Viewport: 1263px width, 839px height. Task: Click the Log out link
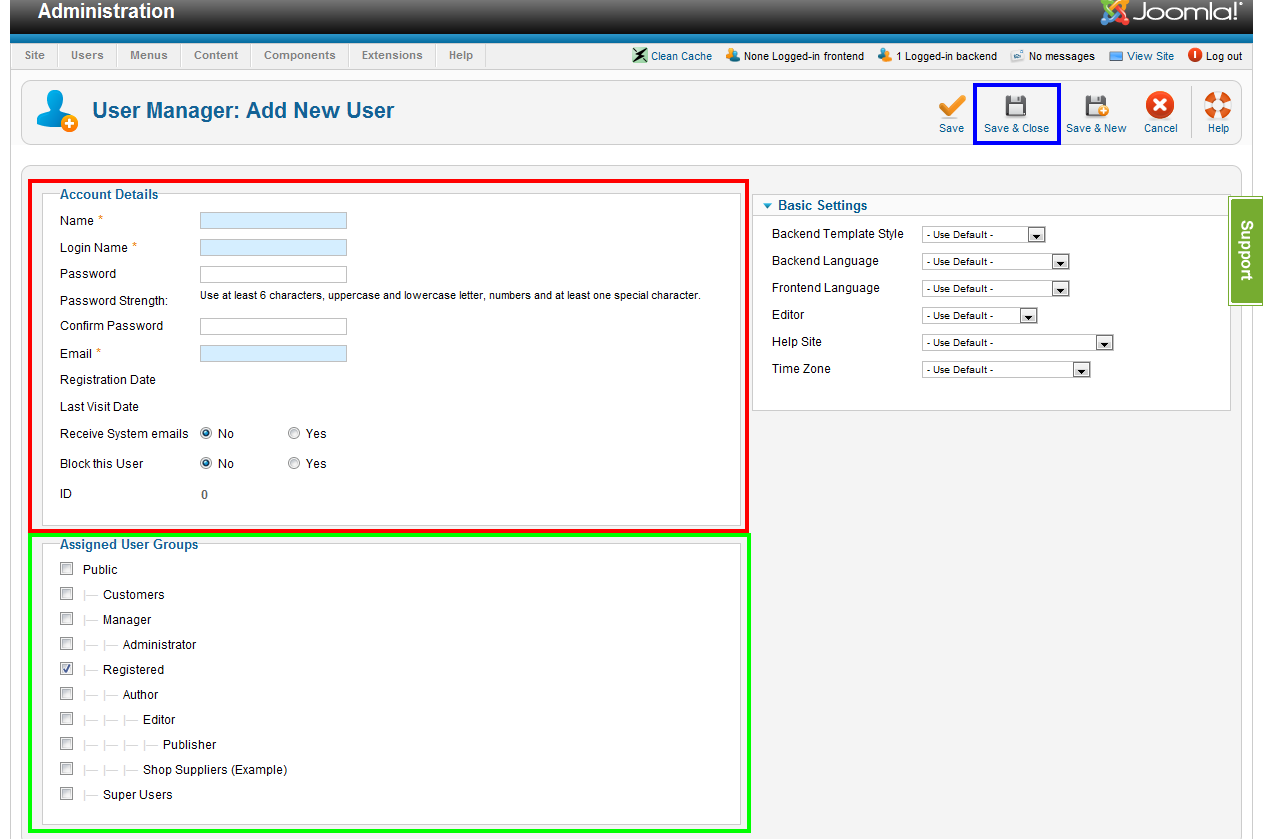click(1224, 56)
